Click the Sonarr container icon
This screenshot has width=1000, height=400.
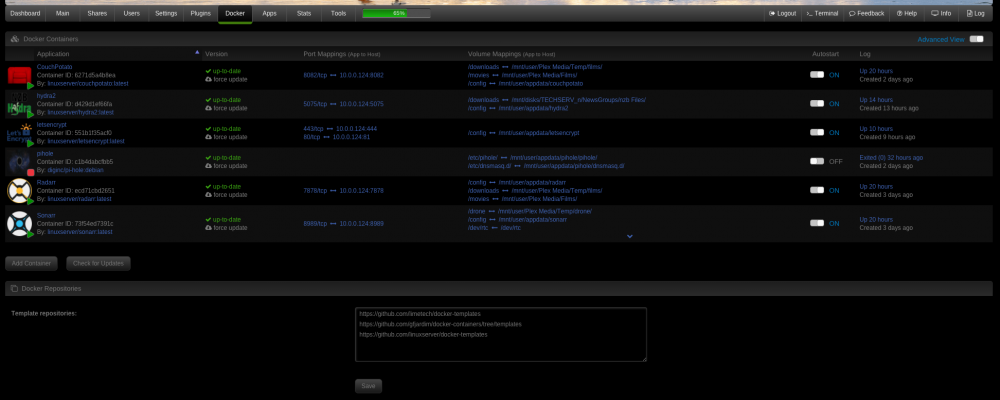pos(19,223)
